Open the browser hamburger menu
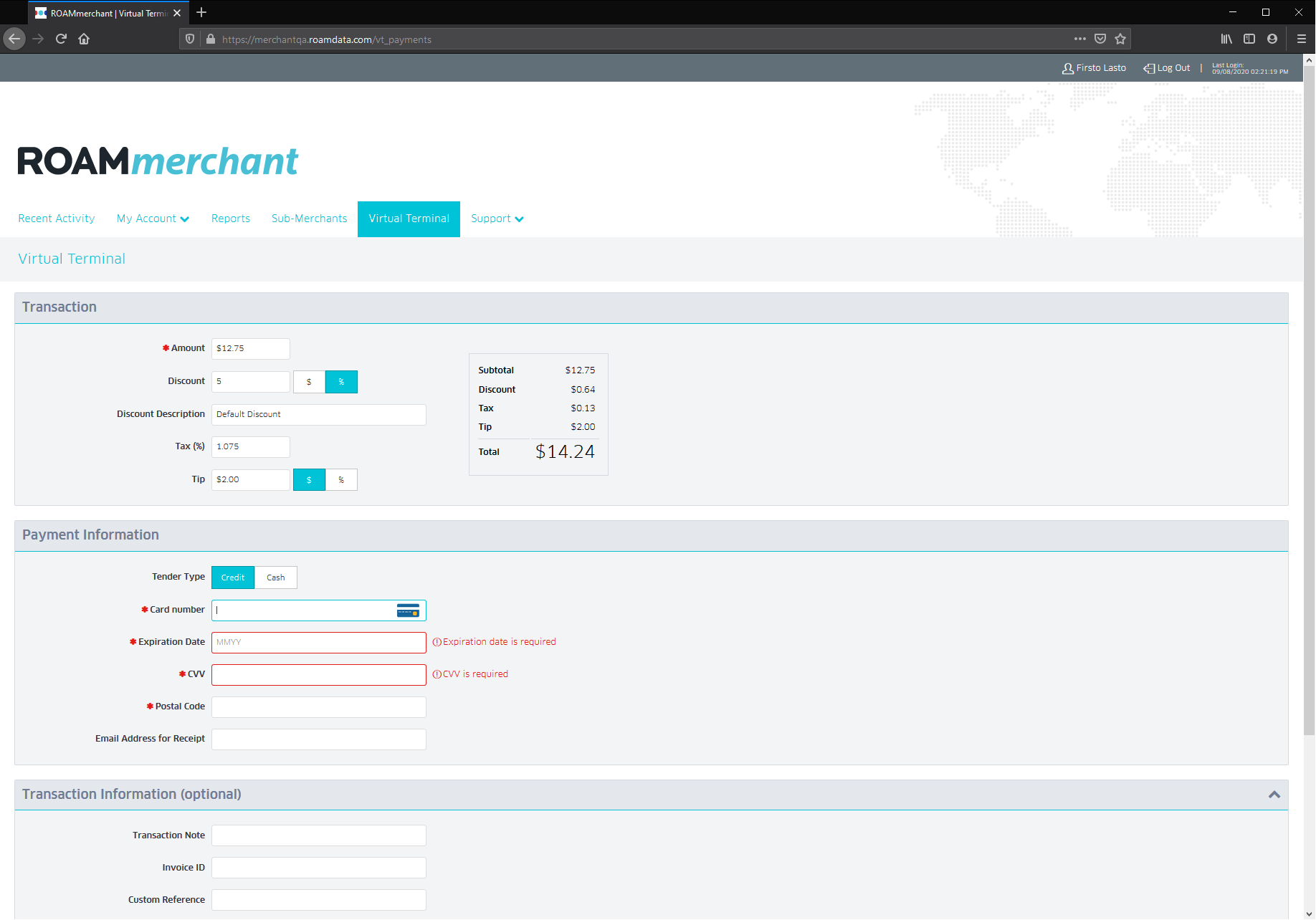The height and width of the screenshot is (920, 1316). 1302,39
